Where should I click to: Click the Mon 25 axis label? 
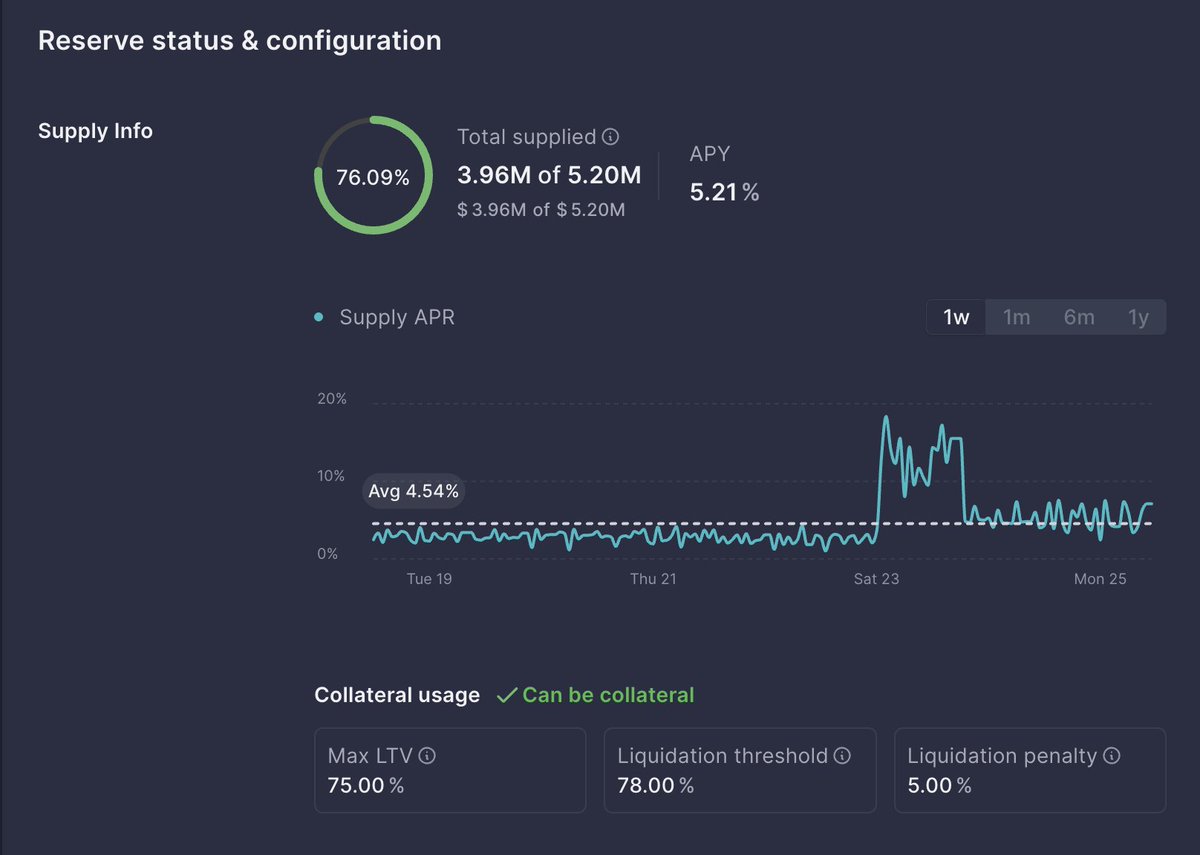[1100, 579]
